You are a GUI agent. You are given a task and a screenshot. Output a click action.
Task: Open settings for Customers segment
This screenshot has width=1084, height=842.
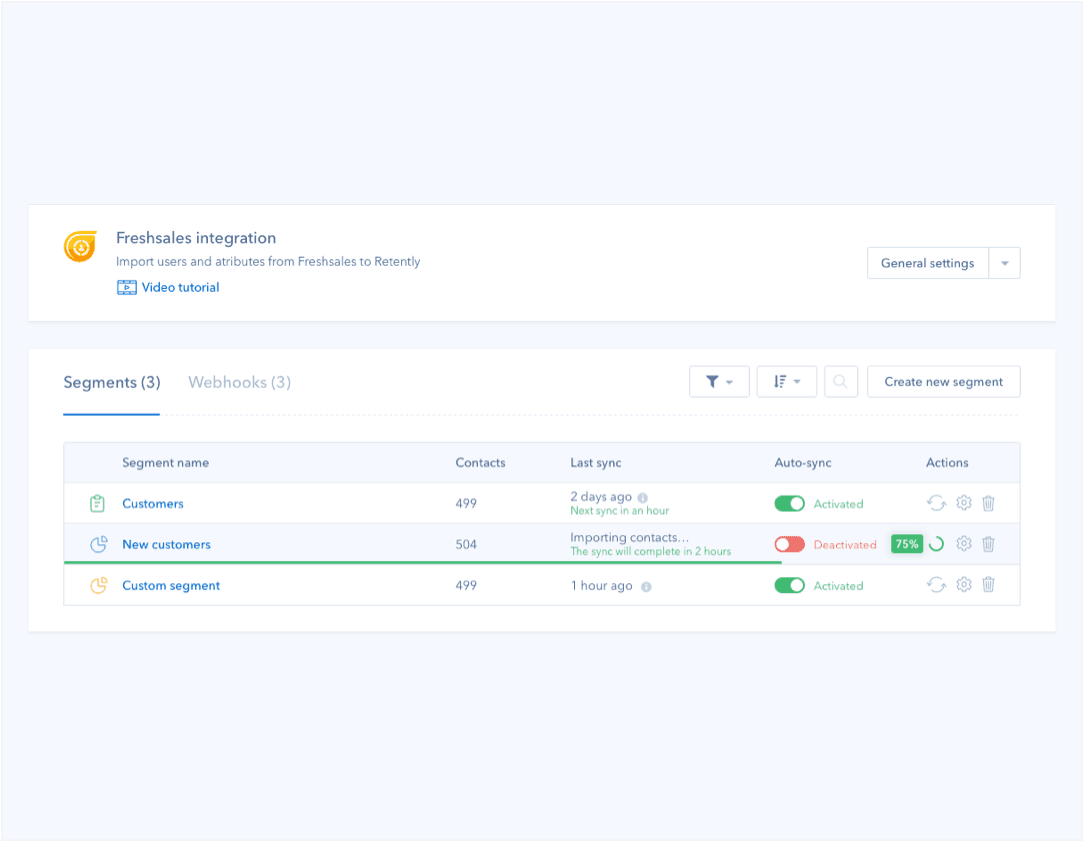[x=964, y=503]
